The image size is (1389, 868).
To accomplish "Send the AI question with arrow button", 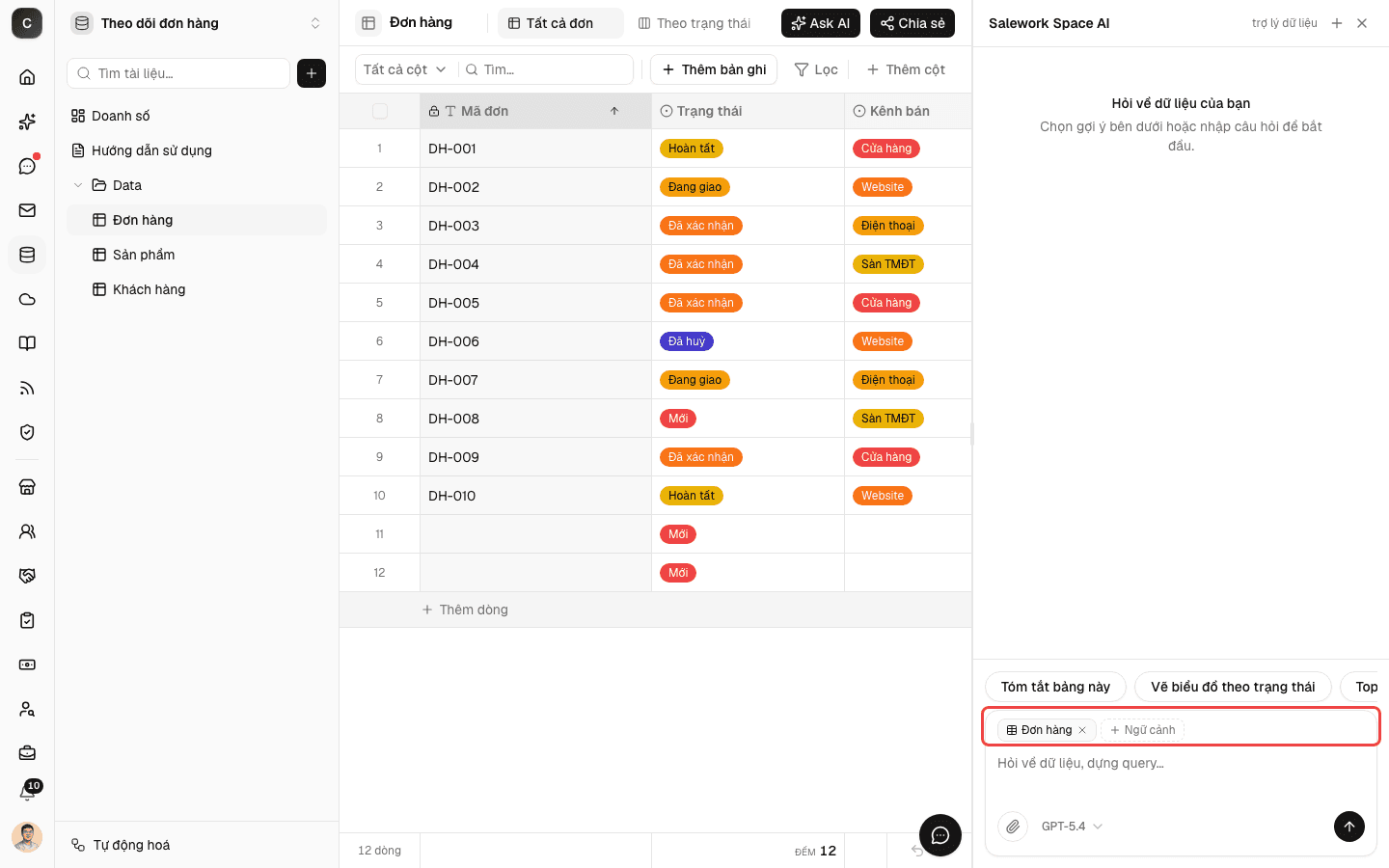I will (x=1348, y=826).
